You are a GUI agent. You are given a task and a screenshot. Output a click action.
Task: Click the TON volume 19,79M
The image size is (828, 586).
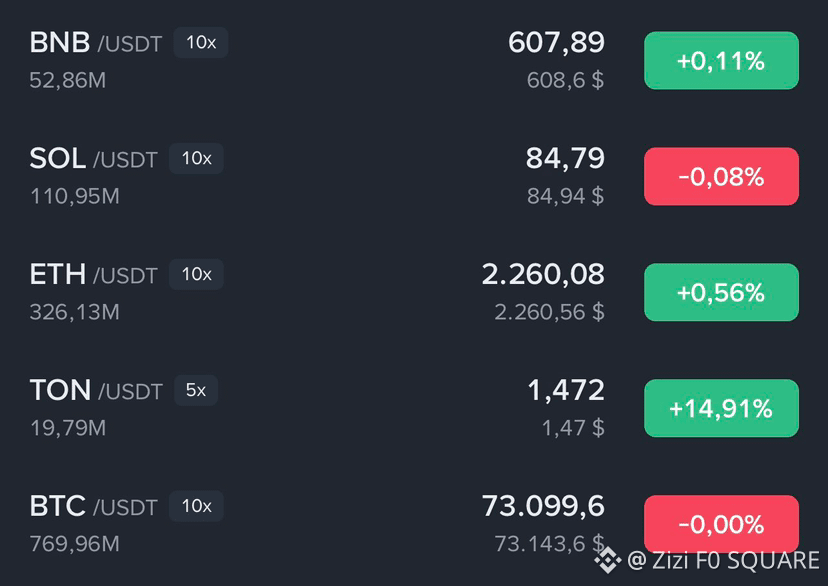click(x=68, y=428)
